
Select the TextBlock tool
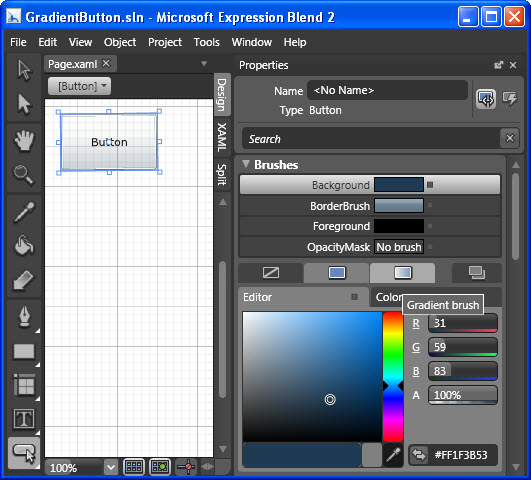24,419
